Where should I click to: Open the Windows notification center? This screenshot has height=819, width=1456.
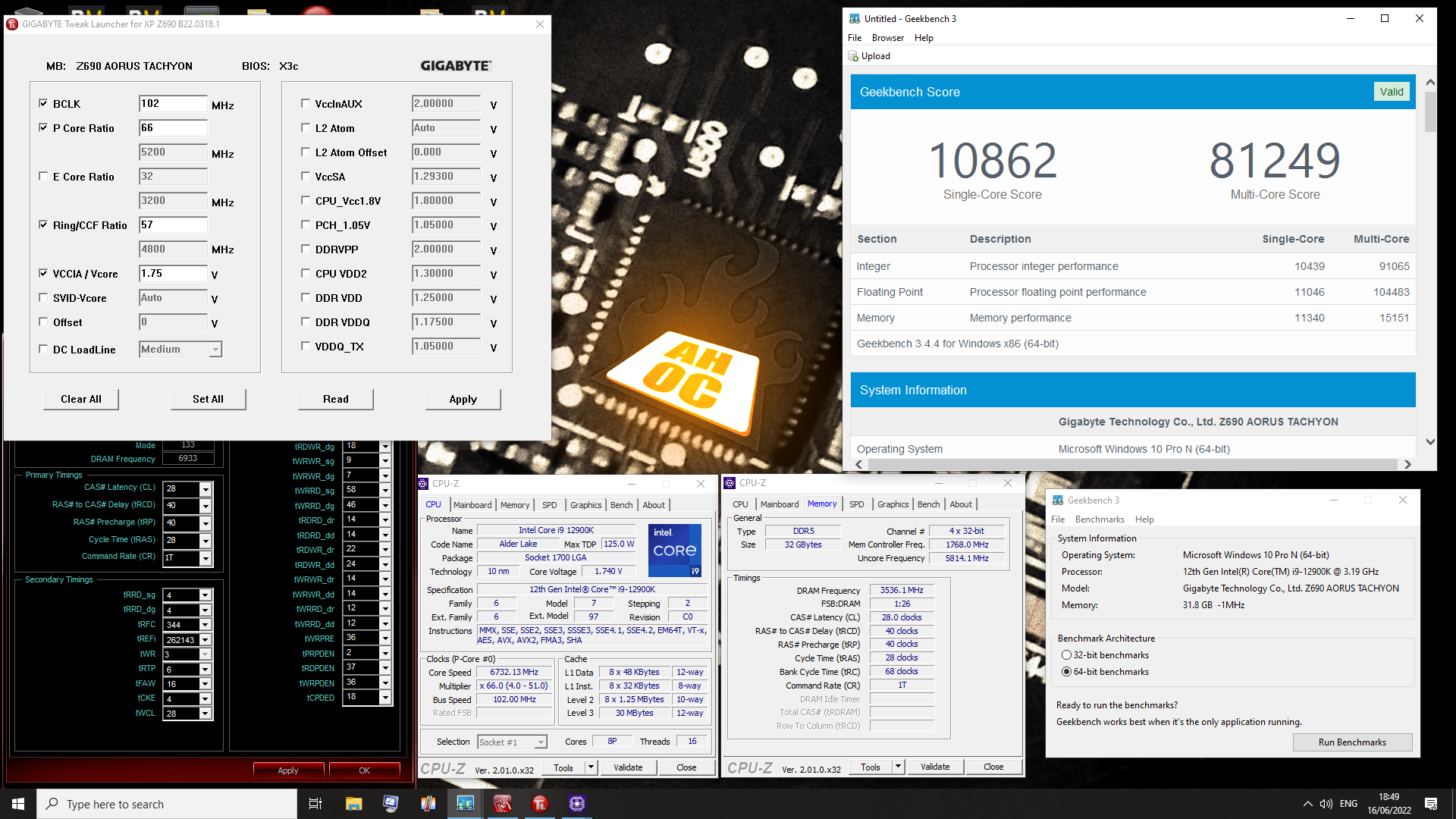pyautogui.click(x=1431, y=804)
